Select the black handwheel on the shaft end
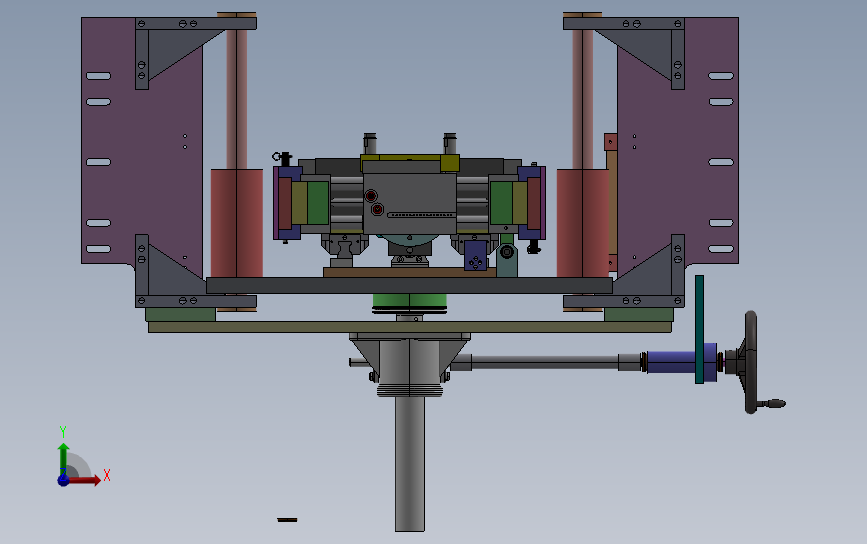Image resolution: width=867 pixels, height=544 pixels. 750,362
